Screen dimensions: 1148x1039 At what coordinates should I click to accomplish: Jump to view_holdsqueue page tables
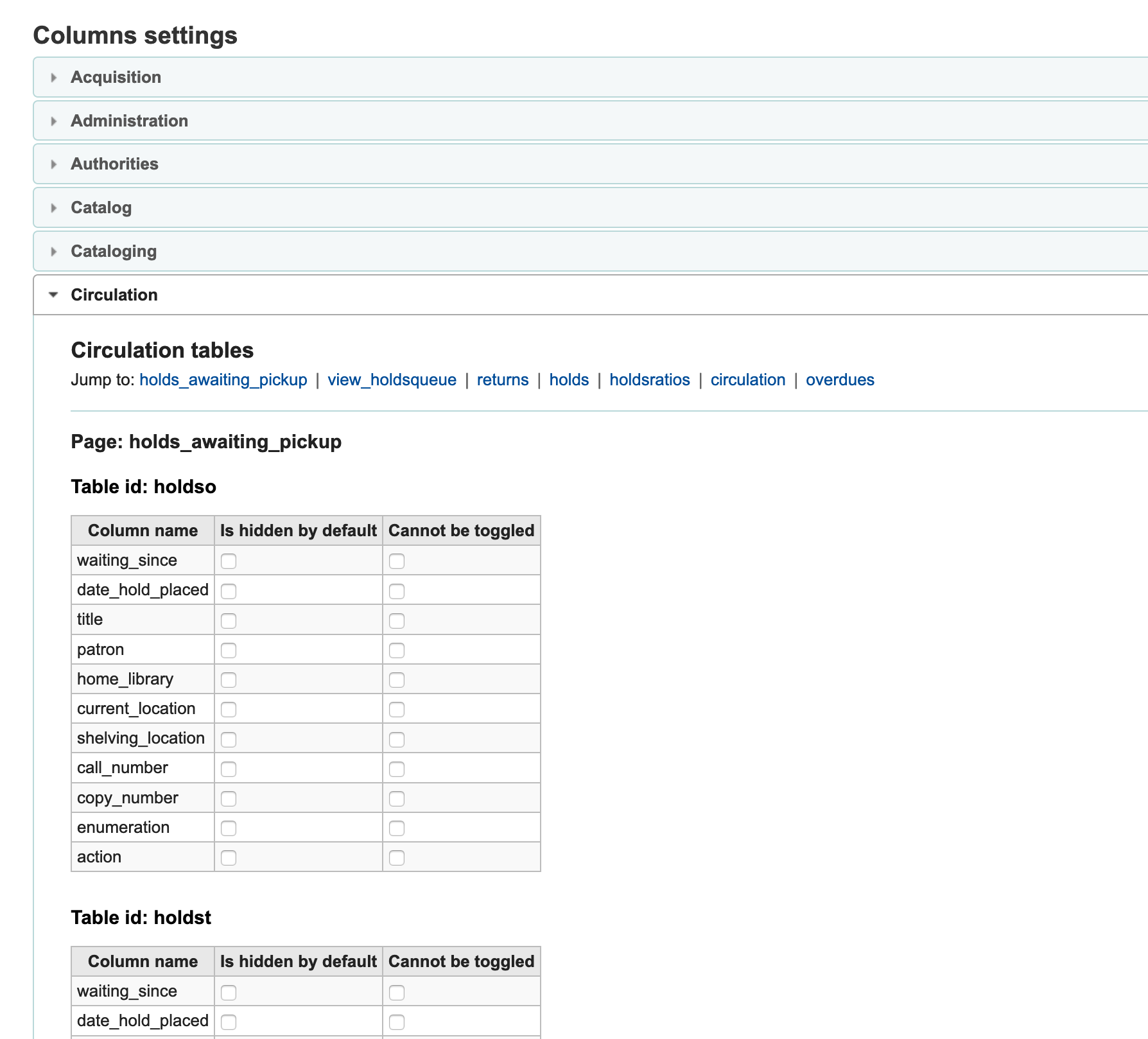[392, 380]
